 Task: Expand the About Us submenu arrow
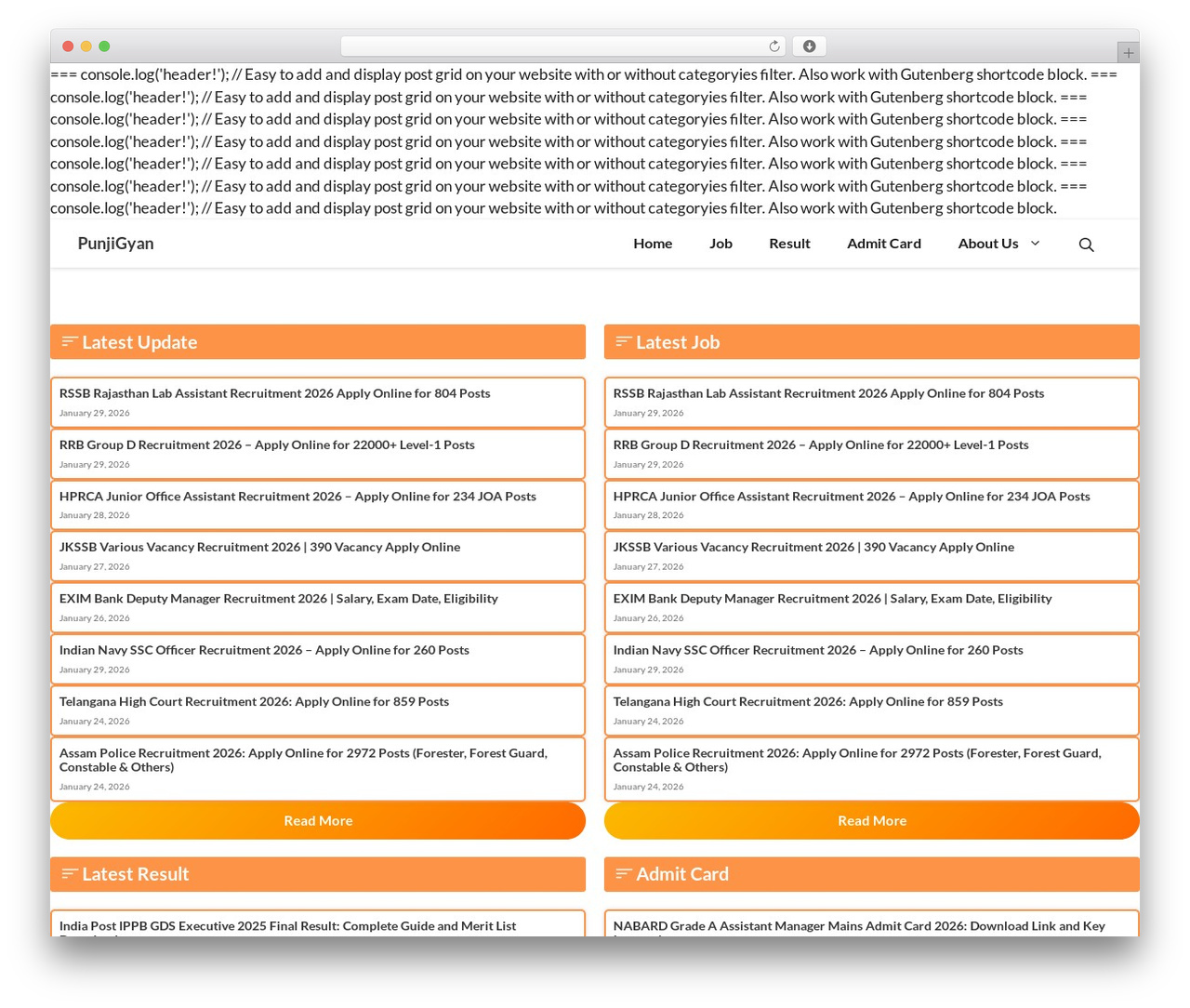pos(1035,244)
